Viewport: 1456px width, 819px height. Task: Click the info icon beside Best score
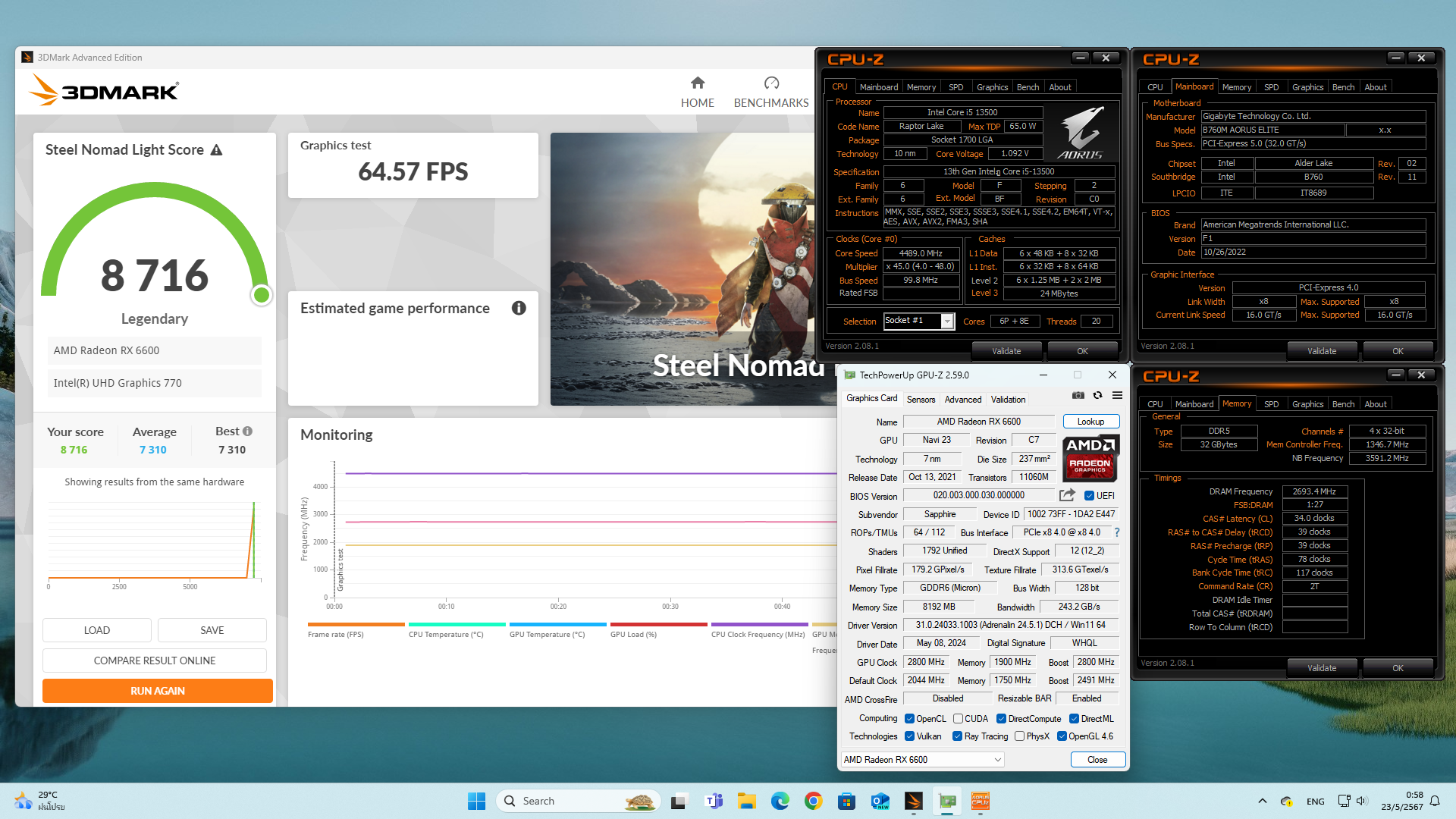click(x=247, y=431)
